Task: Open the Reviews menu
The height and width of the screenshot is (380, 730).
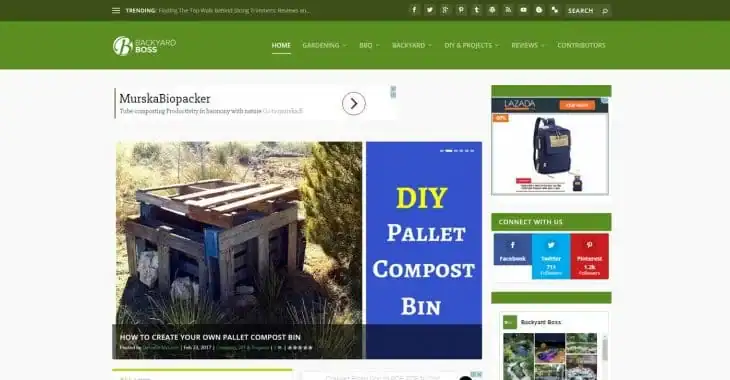Action: [524, 45]
